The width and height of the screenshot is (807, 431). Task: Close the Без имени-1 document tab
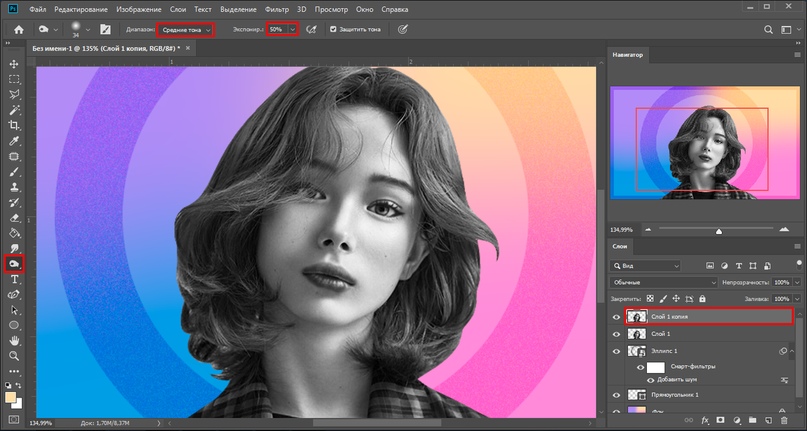(x=187, y=48)
